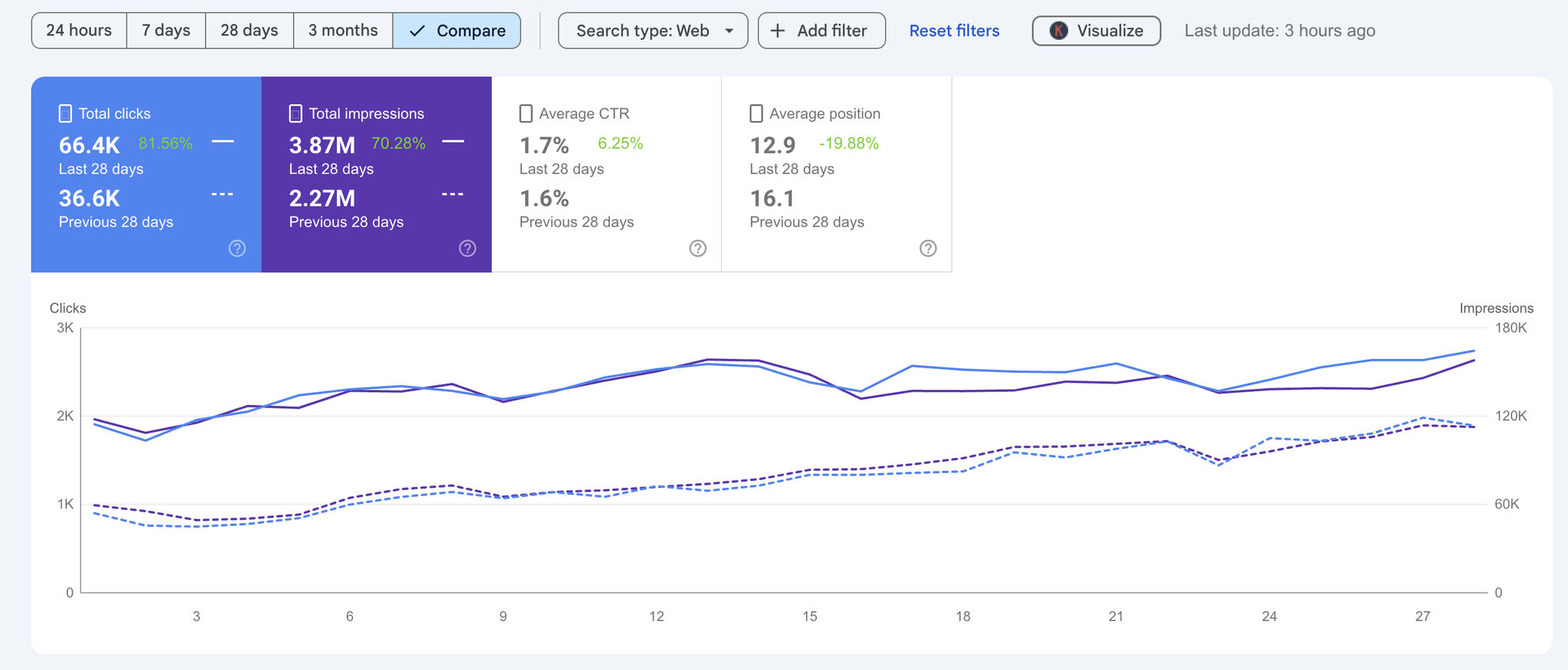Click the plus icon in Add filter

point(778,31)
